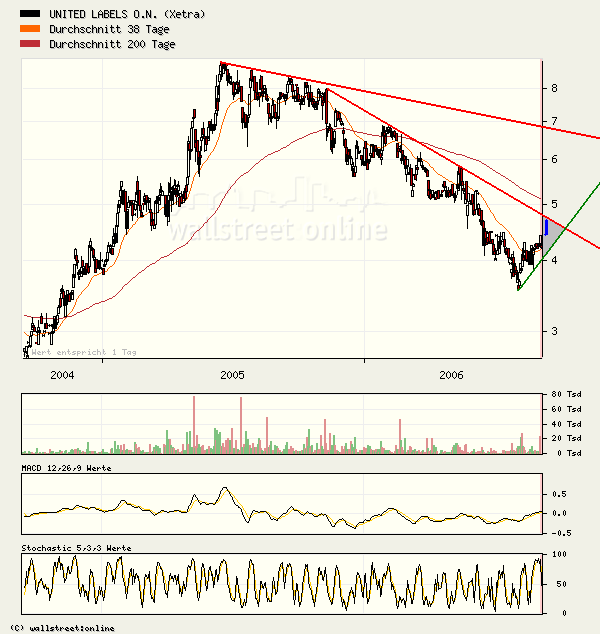Click the '20 Tsd' volume axis label
Image resolution: width=600 pixels, height=634 pixels.
pos(566,438)
